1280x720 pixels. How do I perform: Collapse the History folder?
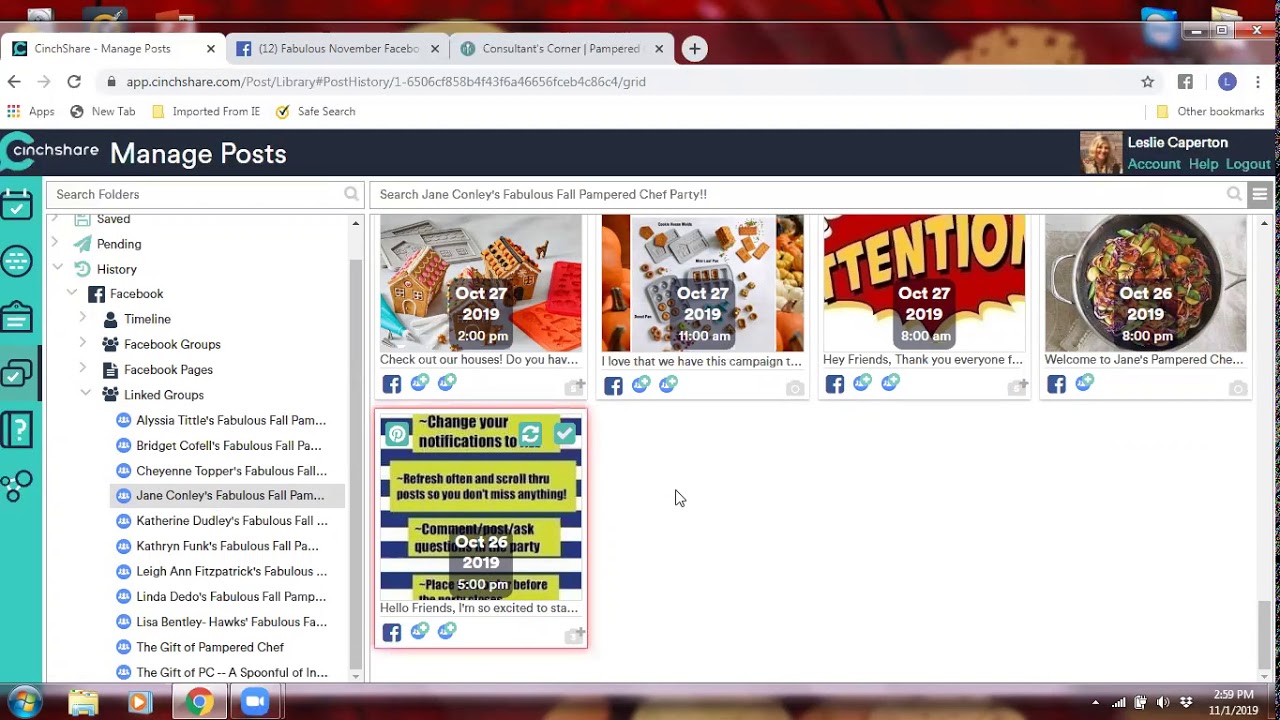57,268
